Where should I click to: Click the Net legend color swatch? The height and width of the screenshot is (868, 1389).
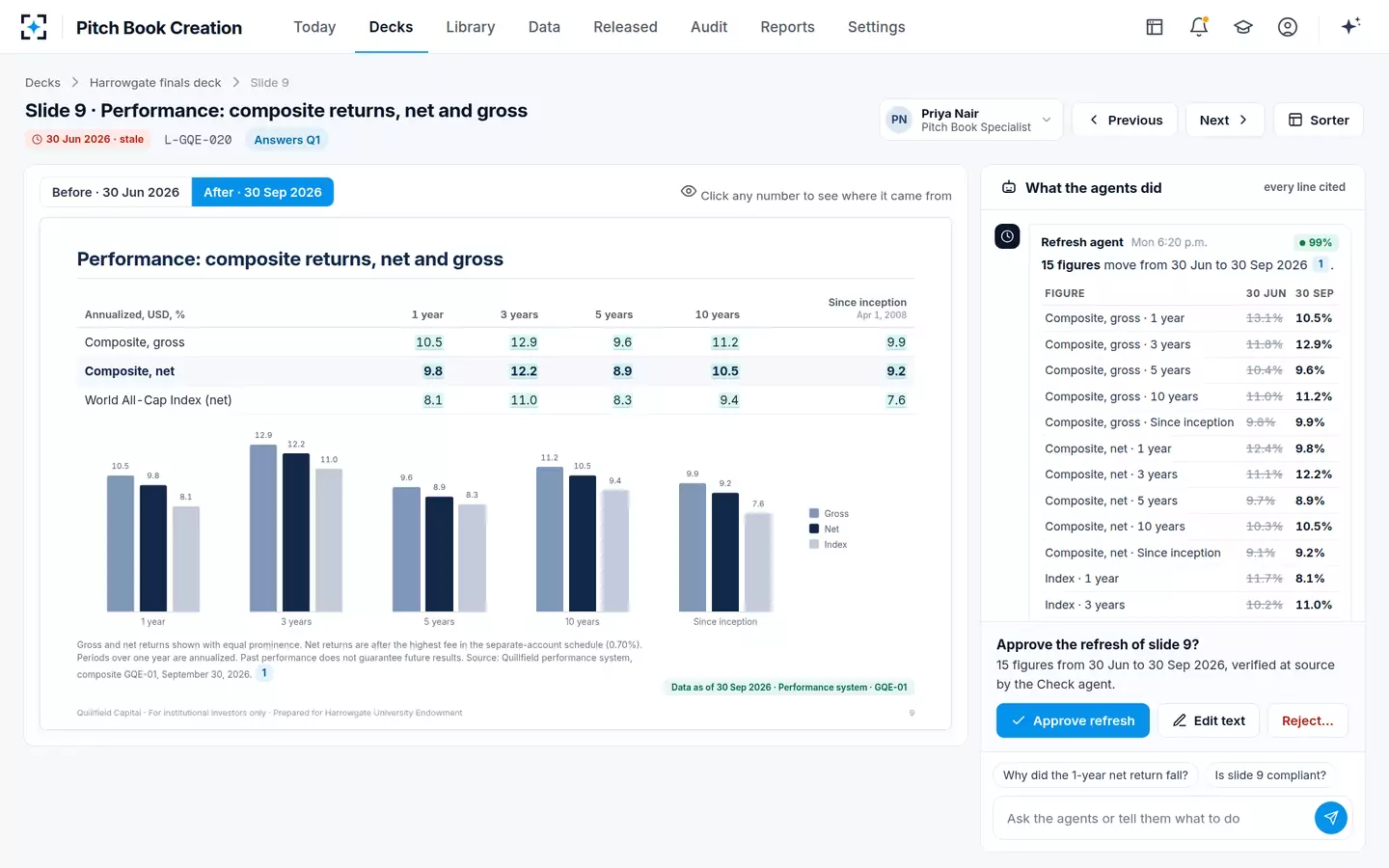(814, 529)
